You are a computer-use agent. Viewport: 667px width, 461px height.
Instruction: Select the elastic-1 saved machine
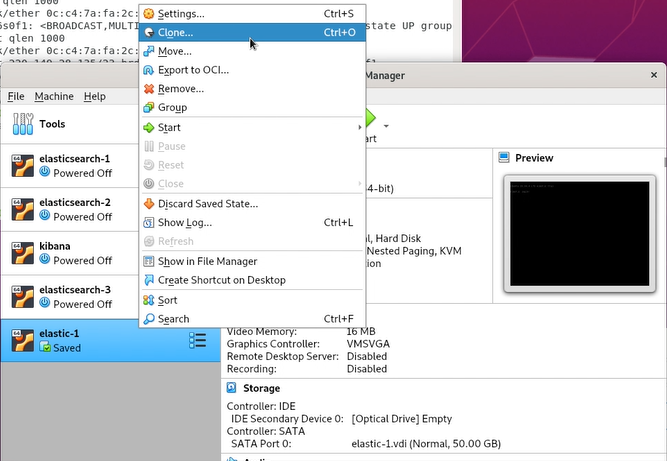pyautogui.click(x=111, y=341)
